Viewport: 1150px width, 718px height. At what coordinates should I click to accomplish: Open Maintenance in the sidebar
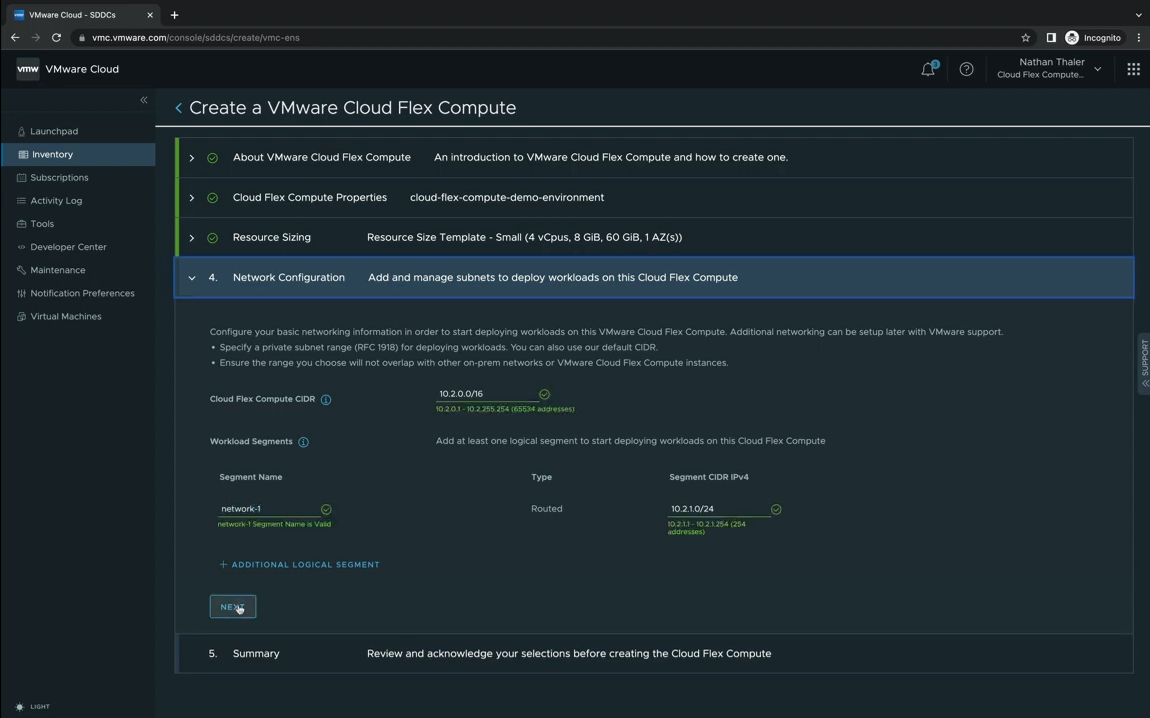pos(58,270)
